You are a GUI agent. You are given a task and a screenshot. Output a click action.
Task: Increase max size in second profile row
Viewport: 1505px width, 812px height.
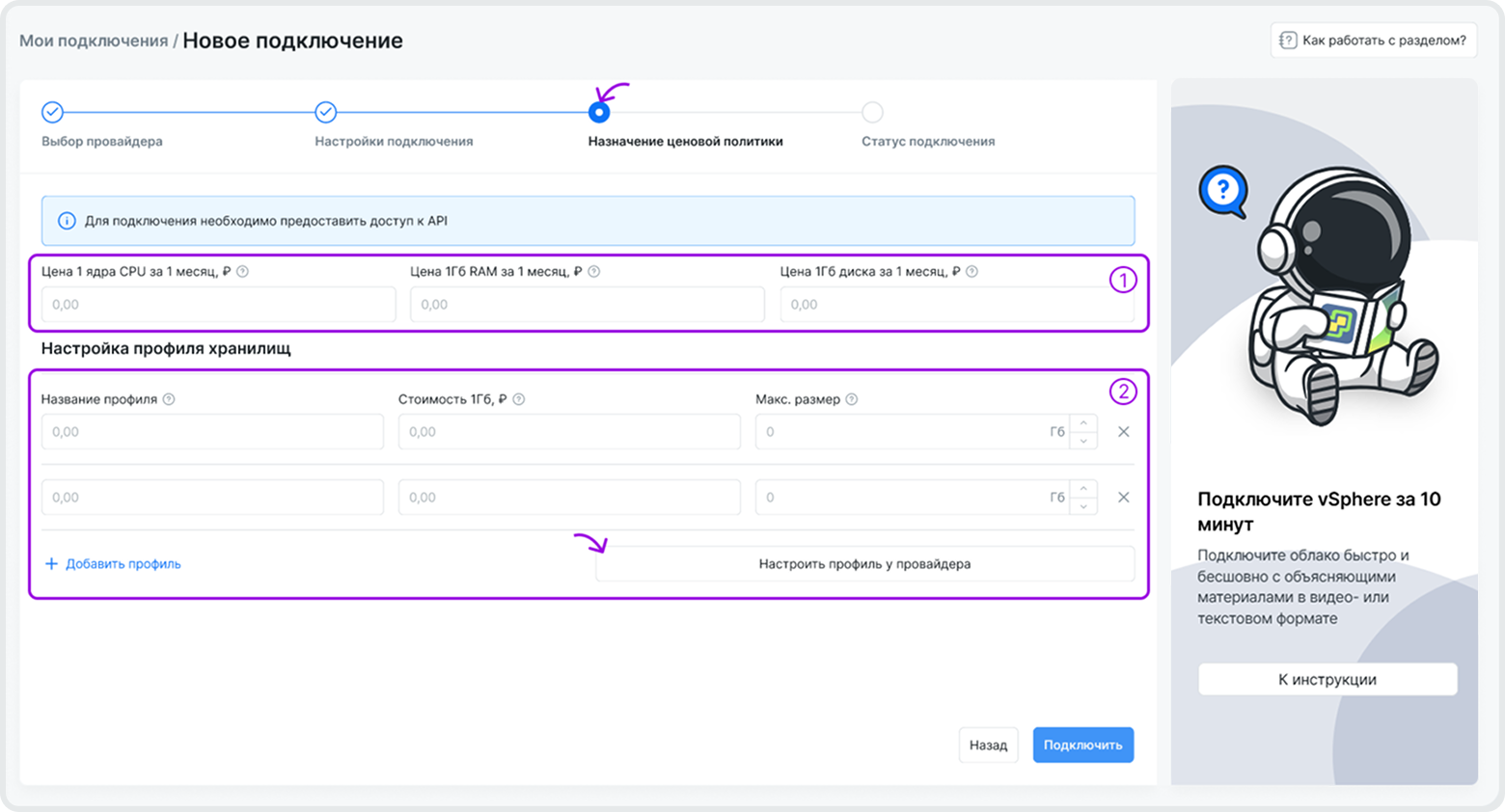1083,489
